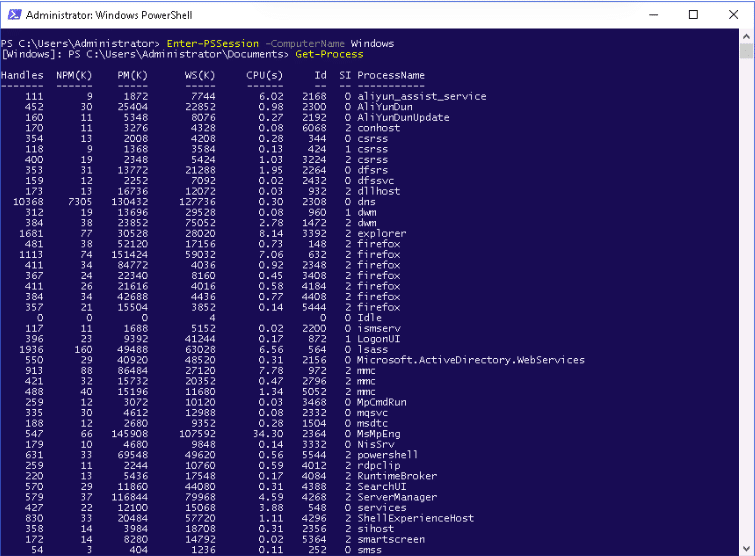Click the aliyun_assist_service process name
755x556 pixels.
click(x=422, y=96)
